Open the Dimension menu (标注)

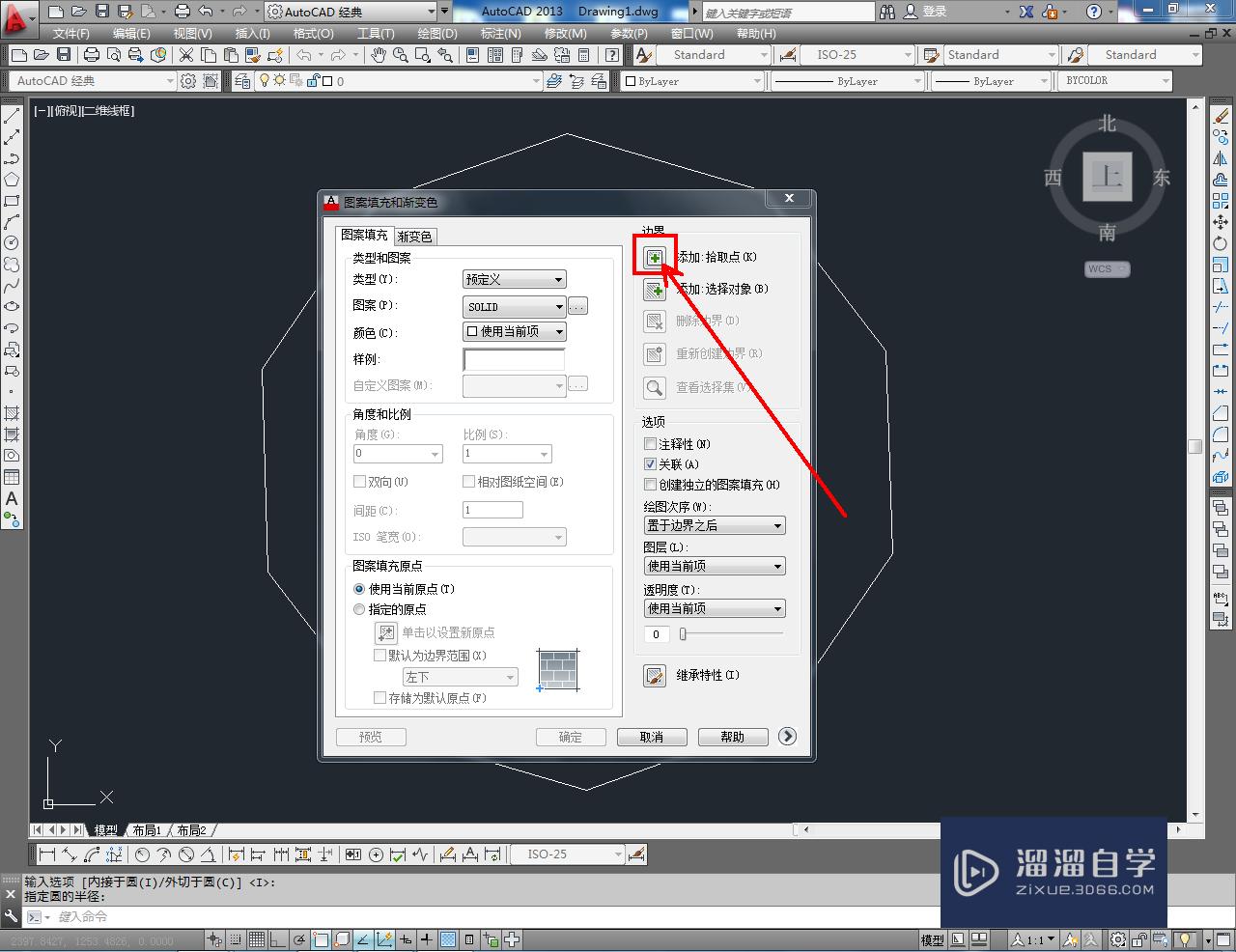[500, 33]
